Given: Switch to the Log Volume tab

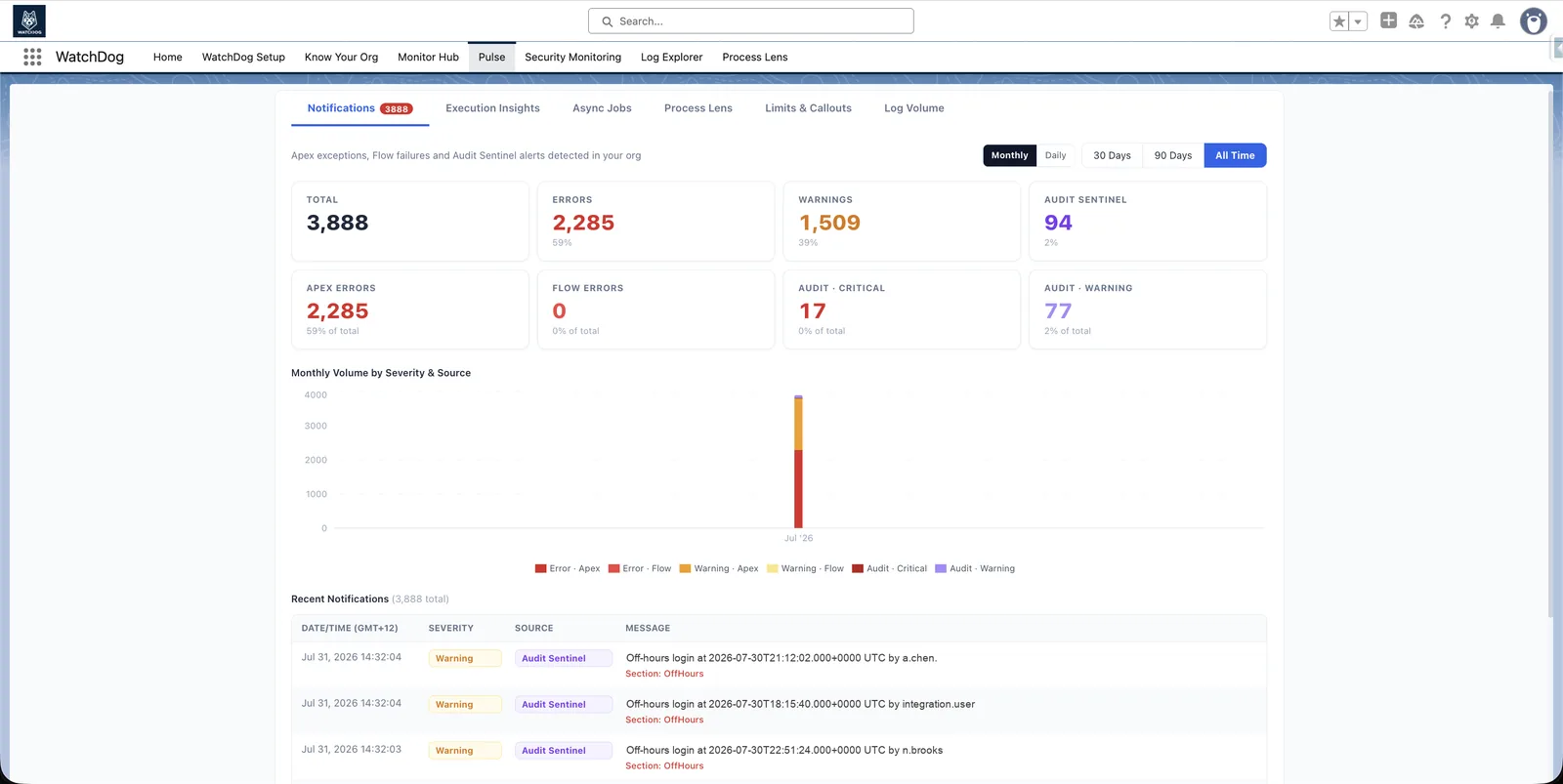Looking at the screenshot, I should 913,108.
